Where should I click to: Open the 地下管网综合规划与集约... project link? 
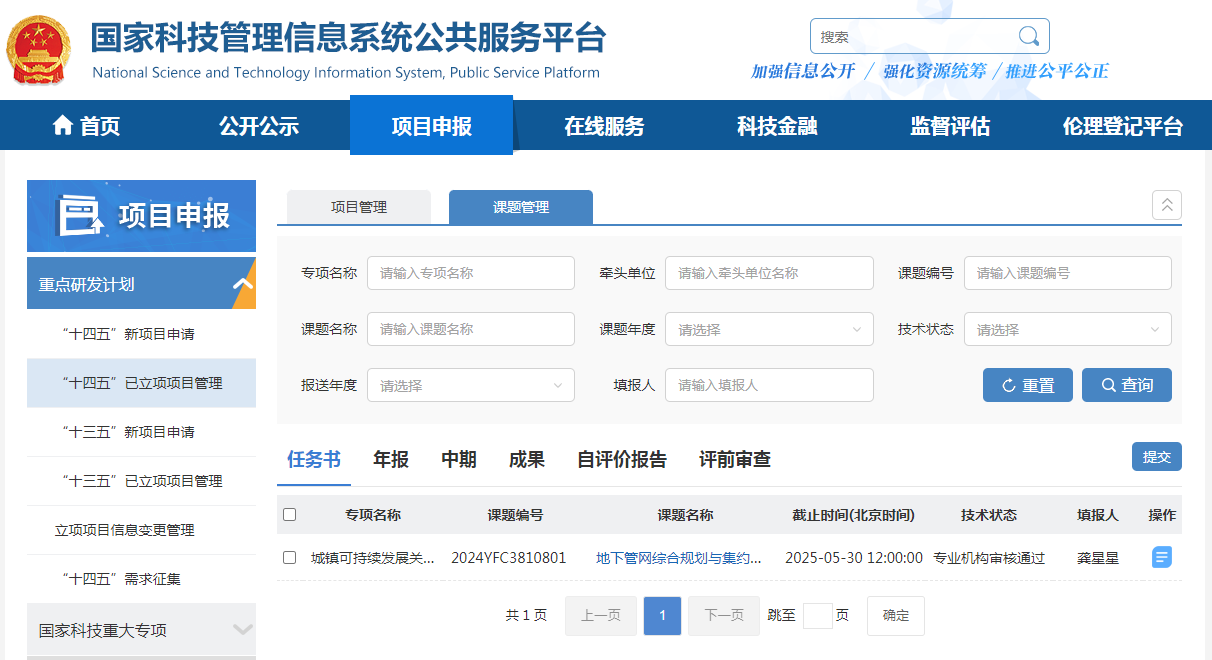click(679, 558)
